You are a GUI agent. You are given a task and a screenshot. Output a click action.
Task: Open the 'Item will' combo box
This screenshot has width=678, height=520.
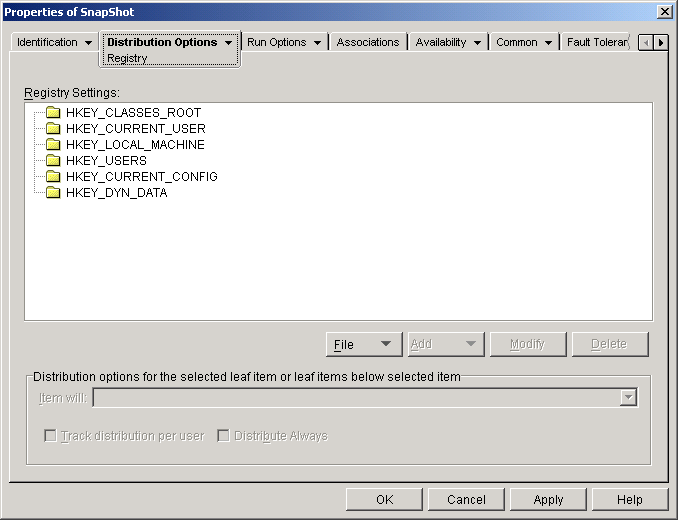tap(365, 397)
